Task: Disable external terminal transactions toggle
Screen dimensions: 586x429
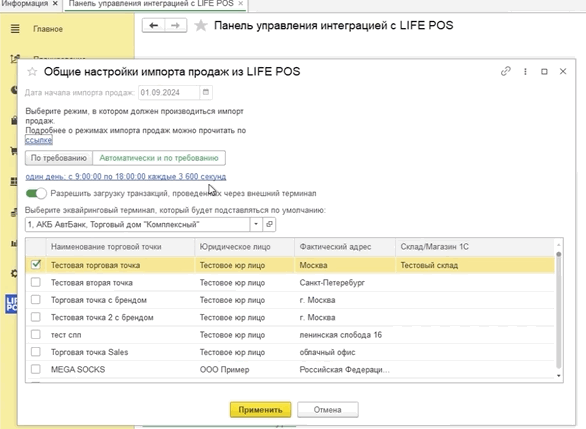Action: point(36,193)
